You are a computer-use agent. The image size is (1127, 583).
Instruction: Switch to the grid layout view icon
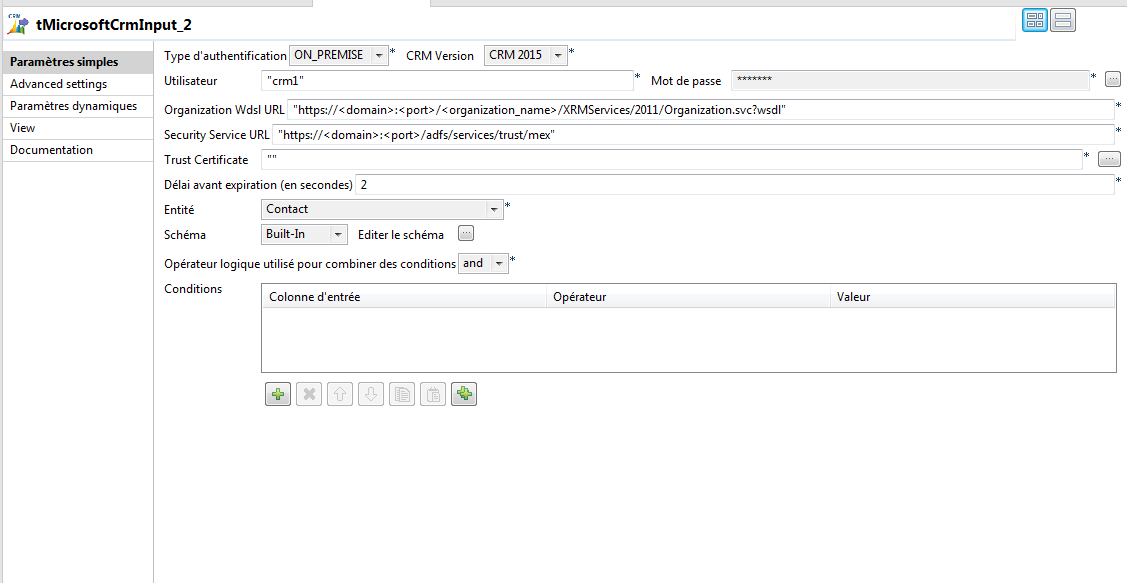click(x=1035, y=20)
